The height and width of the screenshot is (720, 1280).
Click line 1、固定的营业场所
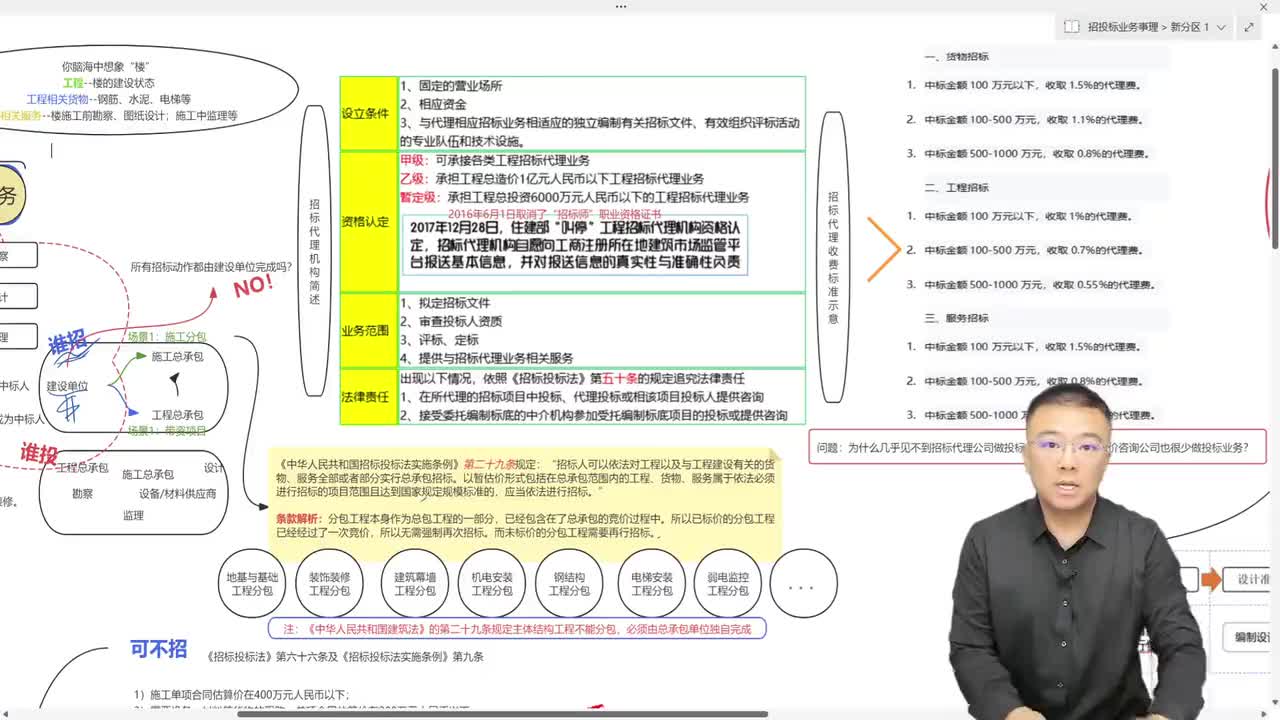451,87
